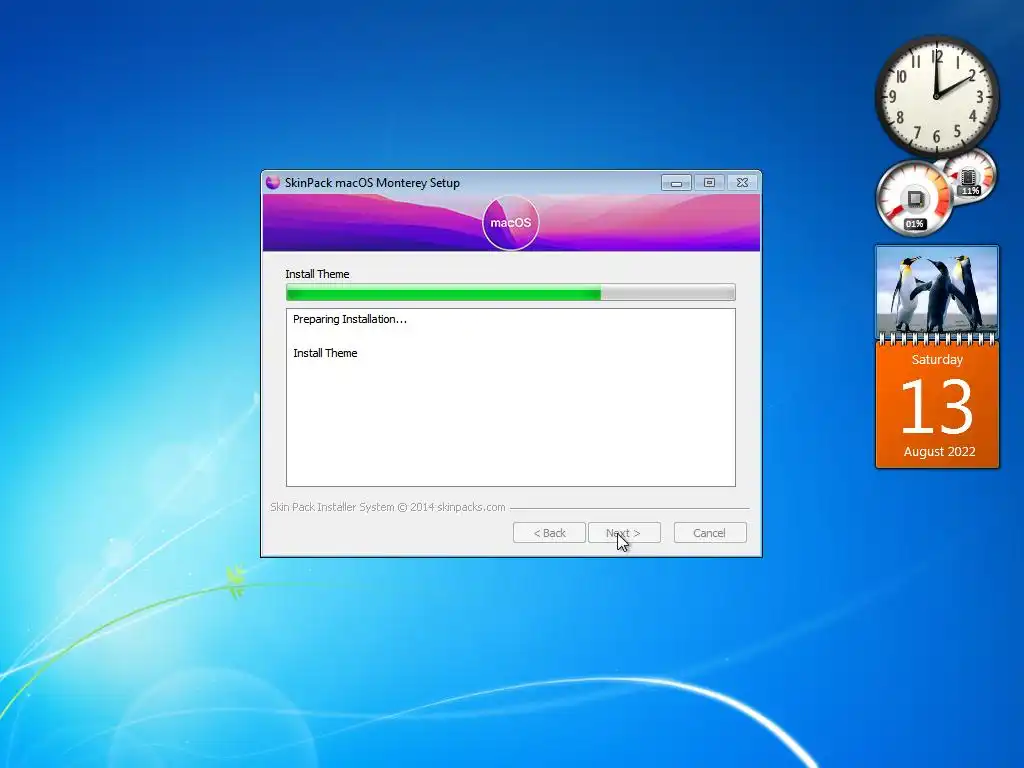Click the SkinPack macOS Monterey Setup title text
The height and width of the screenshot is (768, 1024).
point(372,184)
